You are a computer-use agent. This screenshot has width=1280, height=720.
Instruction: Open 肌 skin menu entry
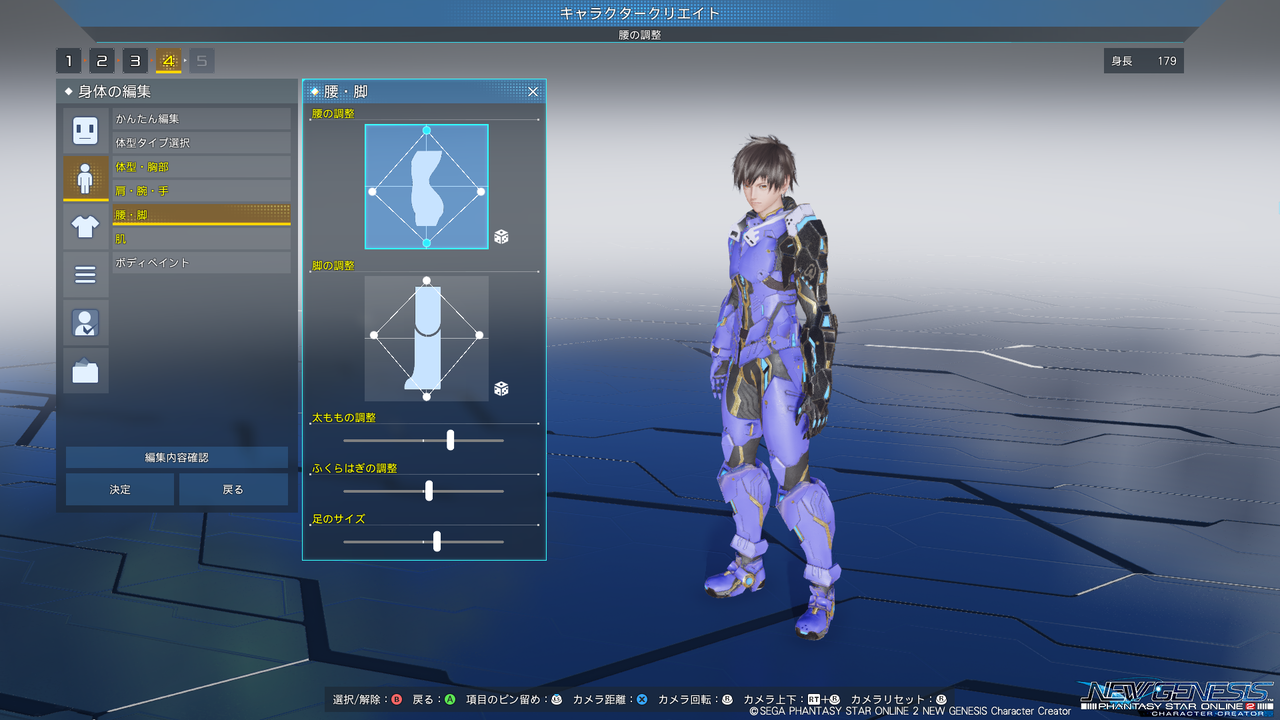coord(201,239)
